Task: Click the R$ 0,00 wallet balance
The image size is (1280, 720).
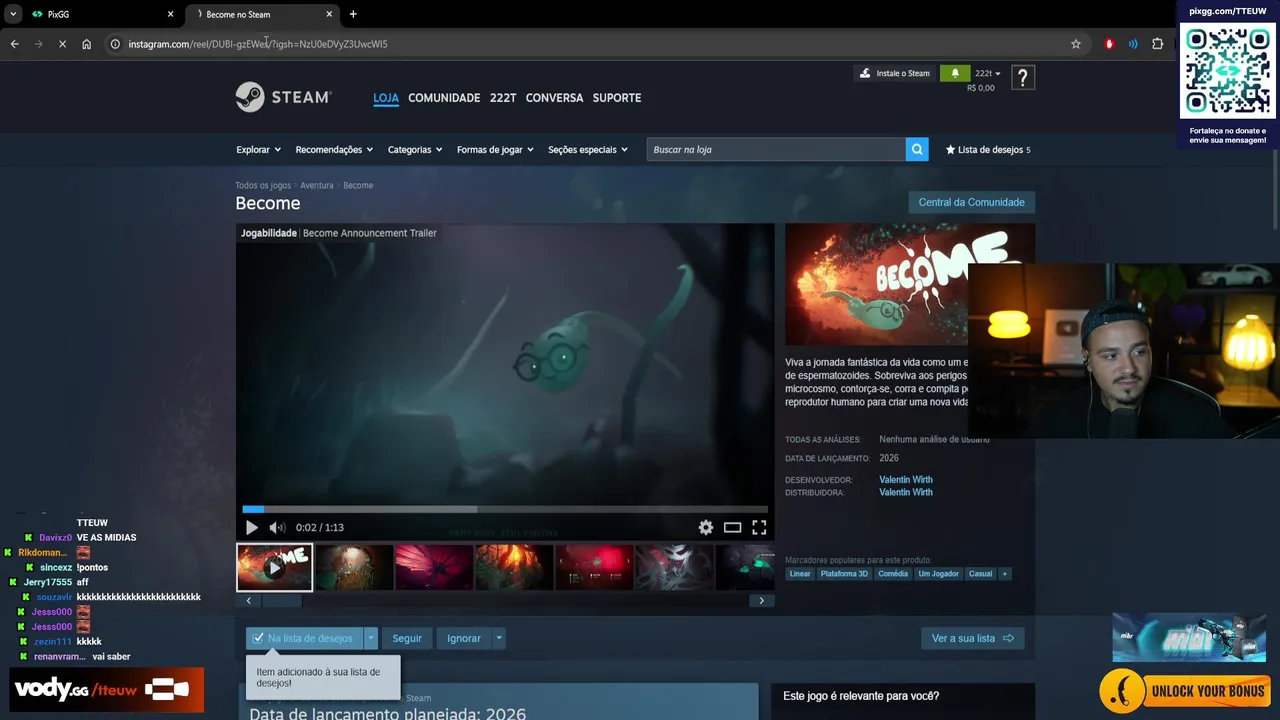Action: [x=980, y=88]
